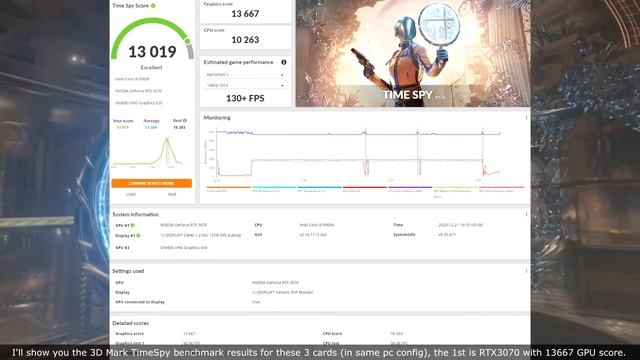The height and width of the screenshot is (360, 640).
Task: Click the Display label in Settings used
Action: 122,292
